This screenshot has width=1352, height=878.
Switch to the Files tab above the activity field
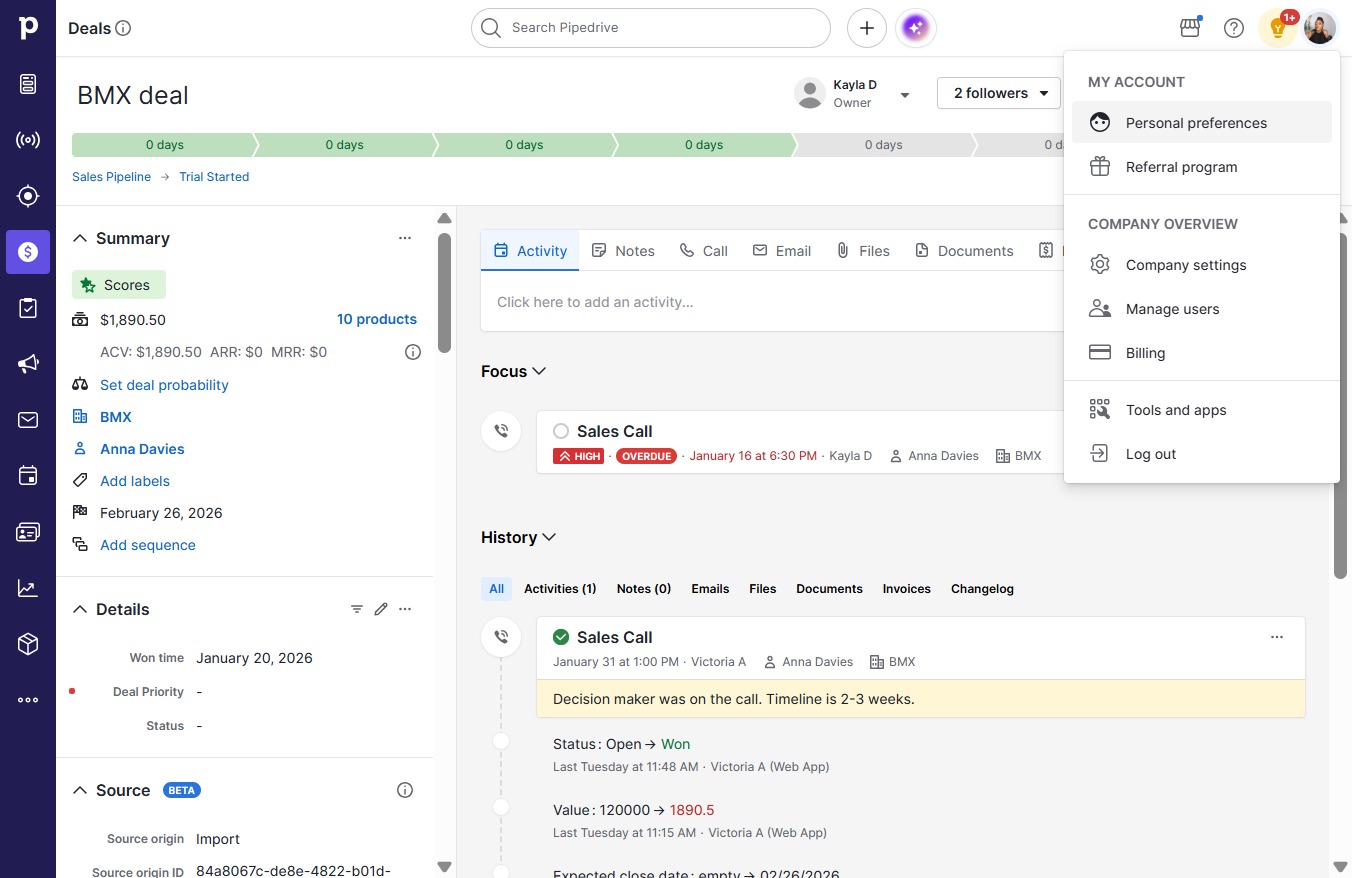(863, 251)
